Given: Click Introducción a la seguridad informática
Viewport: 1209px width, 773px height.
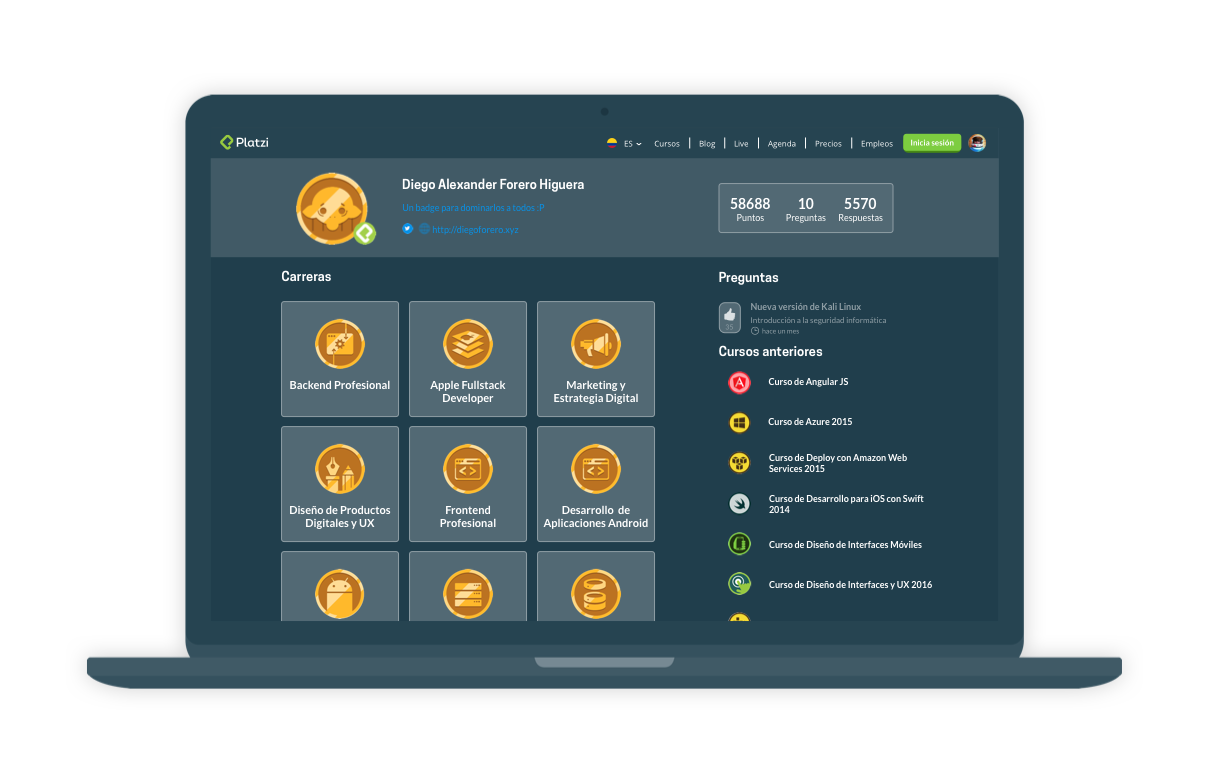Looking at the screenshot, I should coord(818,320).
